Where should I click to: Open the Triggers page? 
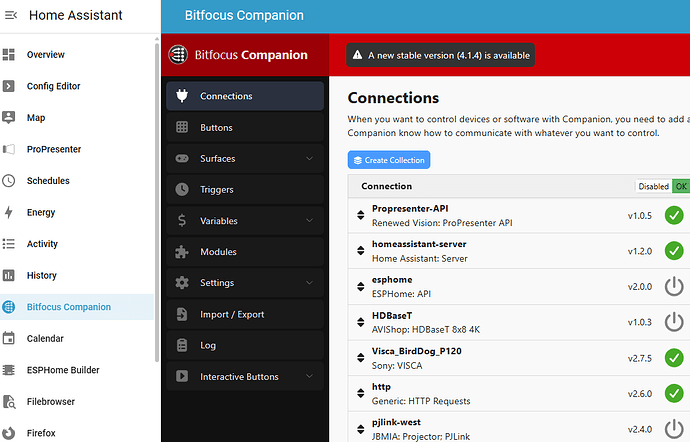[x=245, y=189]
